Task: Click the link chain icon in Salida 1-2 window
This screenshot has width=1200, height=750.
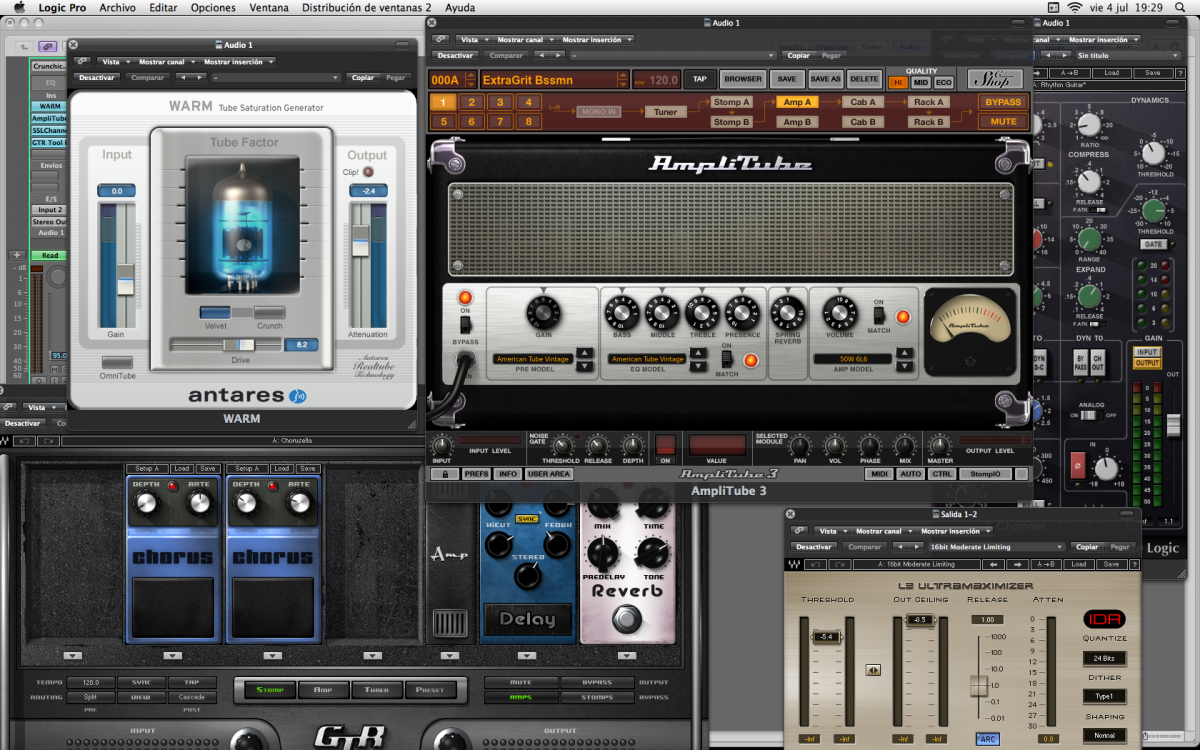Action: pos(797,531)
